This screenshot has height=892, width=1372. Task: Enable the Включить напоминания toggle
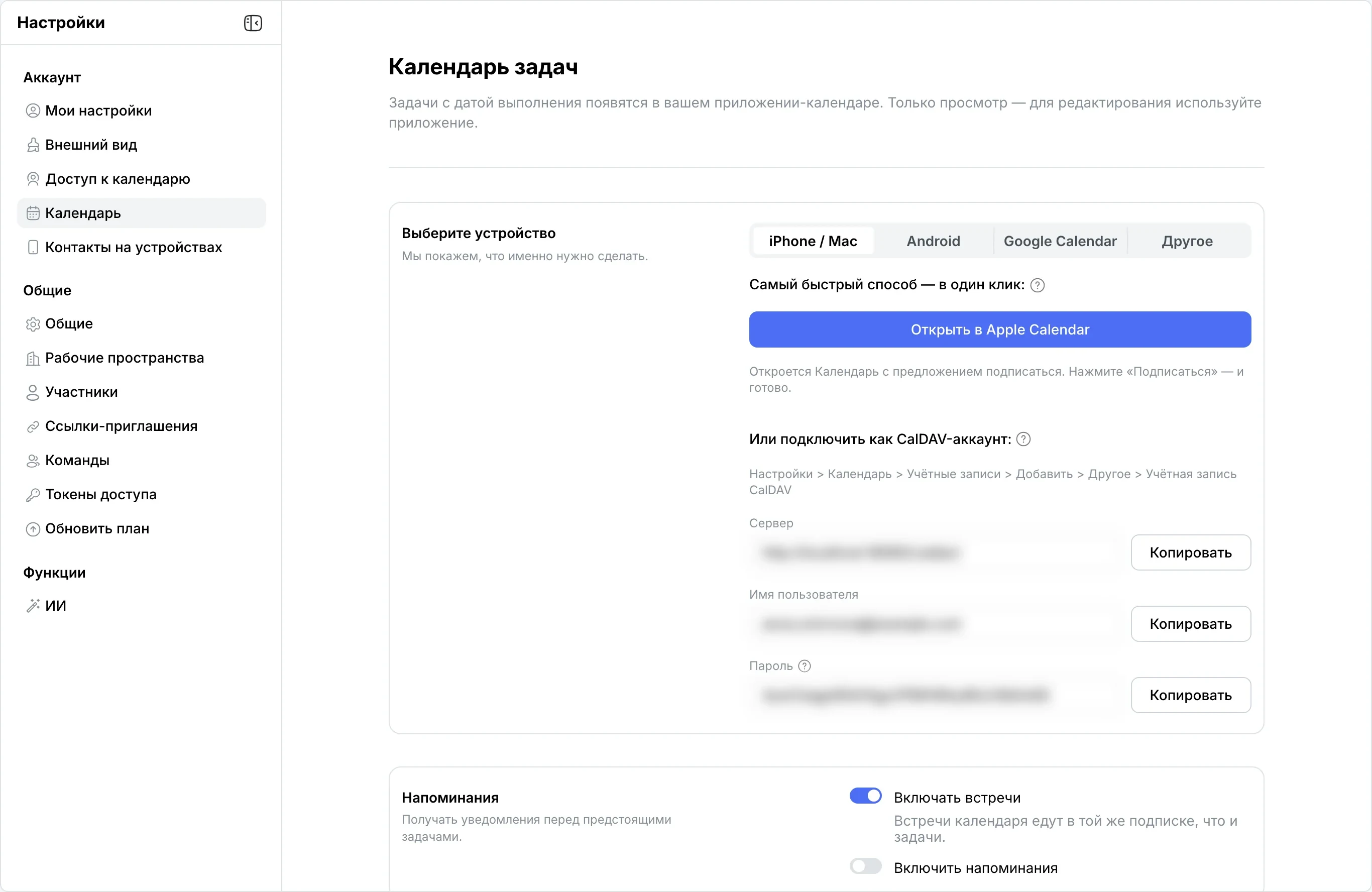coord(865,866)
